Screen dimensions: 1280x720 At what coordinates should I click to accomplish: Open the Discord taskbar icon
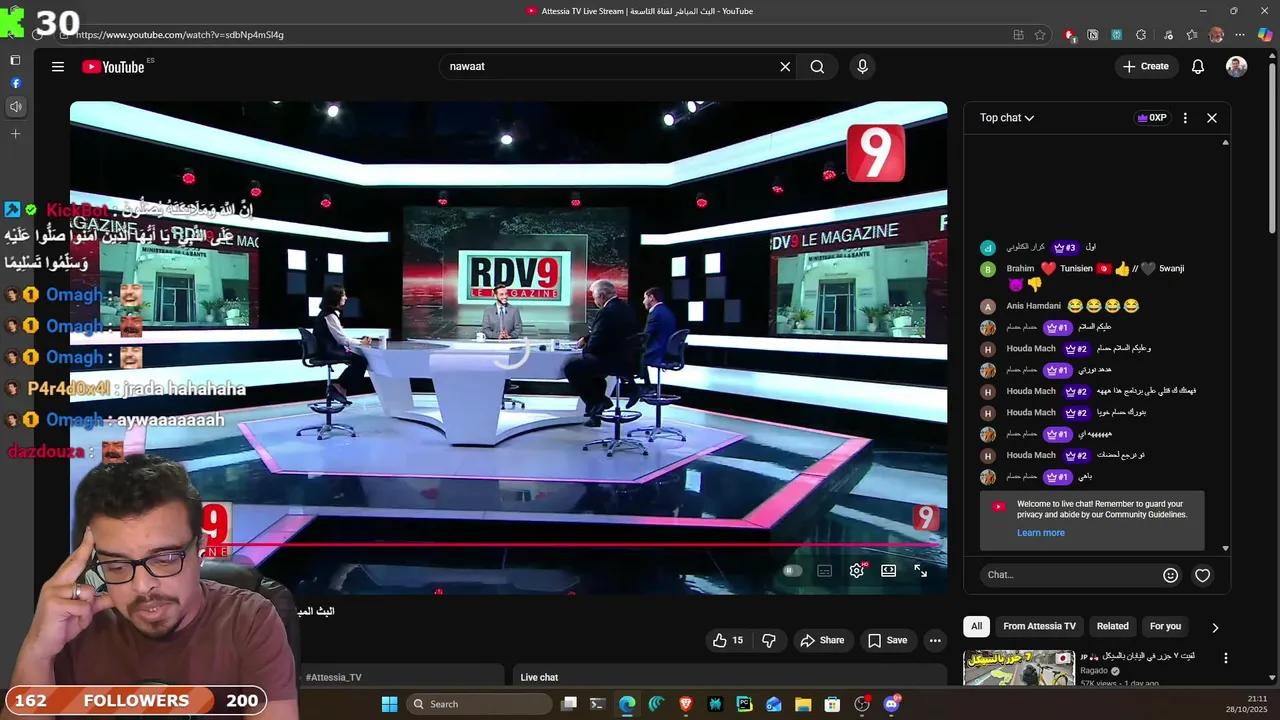coord(892,704)
